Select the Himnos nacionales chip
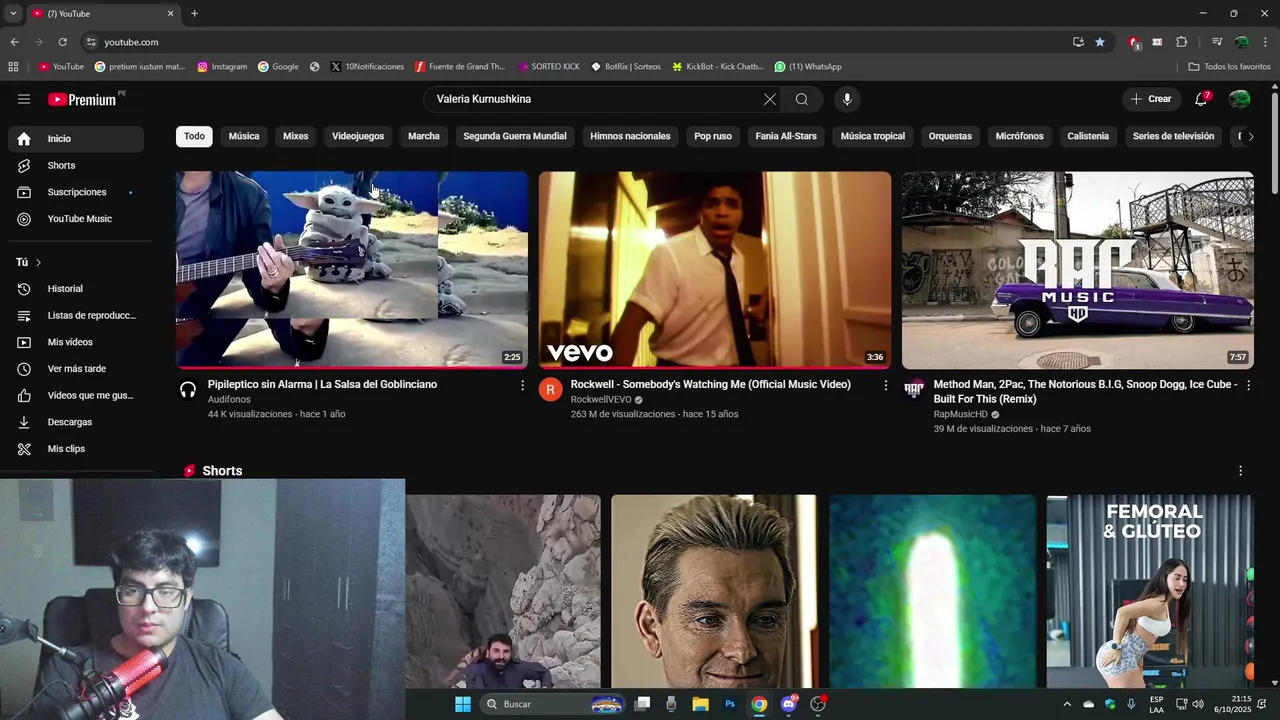1280x720 pixels. pos(630,136)
